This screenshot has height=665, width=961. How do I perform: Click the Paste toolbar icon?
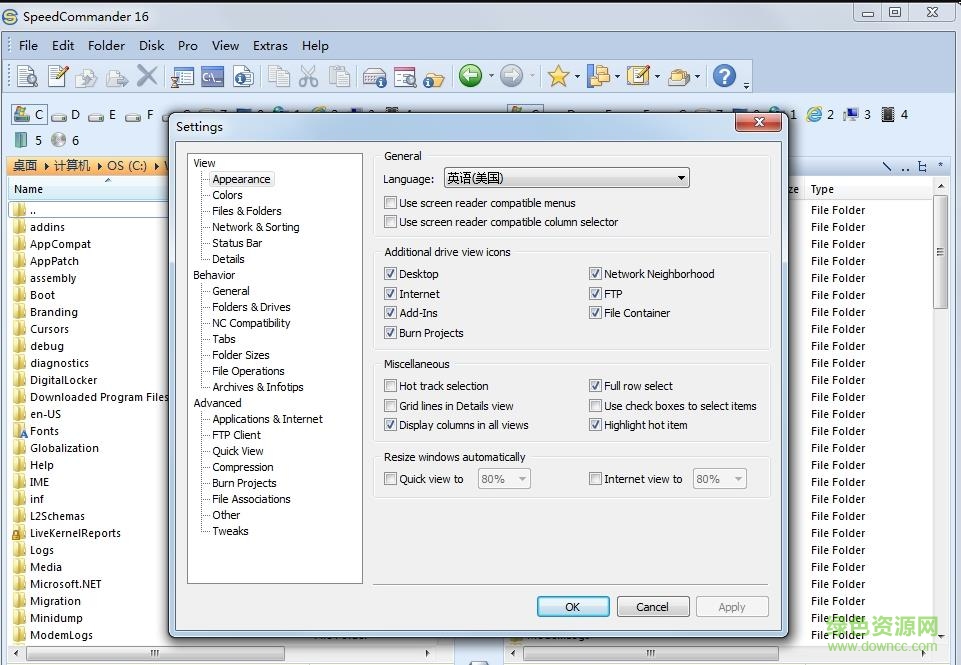click(338, 76)
